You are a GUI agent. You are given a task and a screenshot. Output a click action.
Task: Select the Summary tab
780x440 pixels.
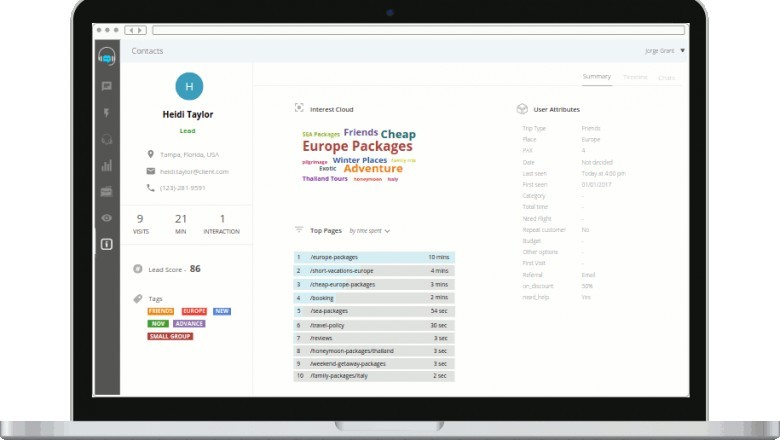point(597,77)
